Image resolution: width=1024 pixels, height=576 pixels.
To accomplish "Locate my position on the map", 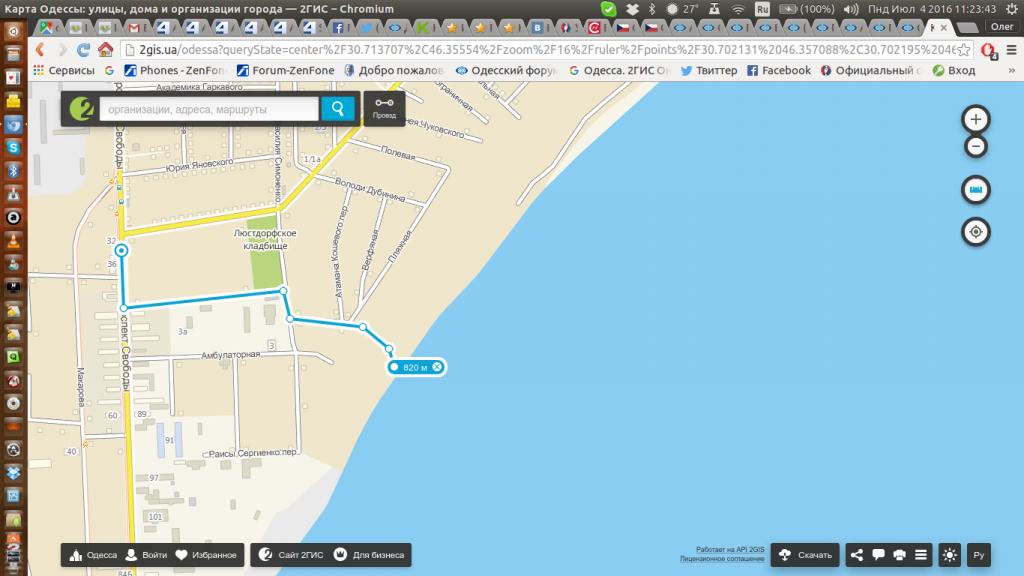I will 976,232.
